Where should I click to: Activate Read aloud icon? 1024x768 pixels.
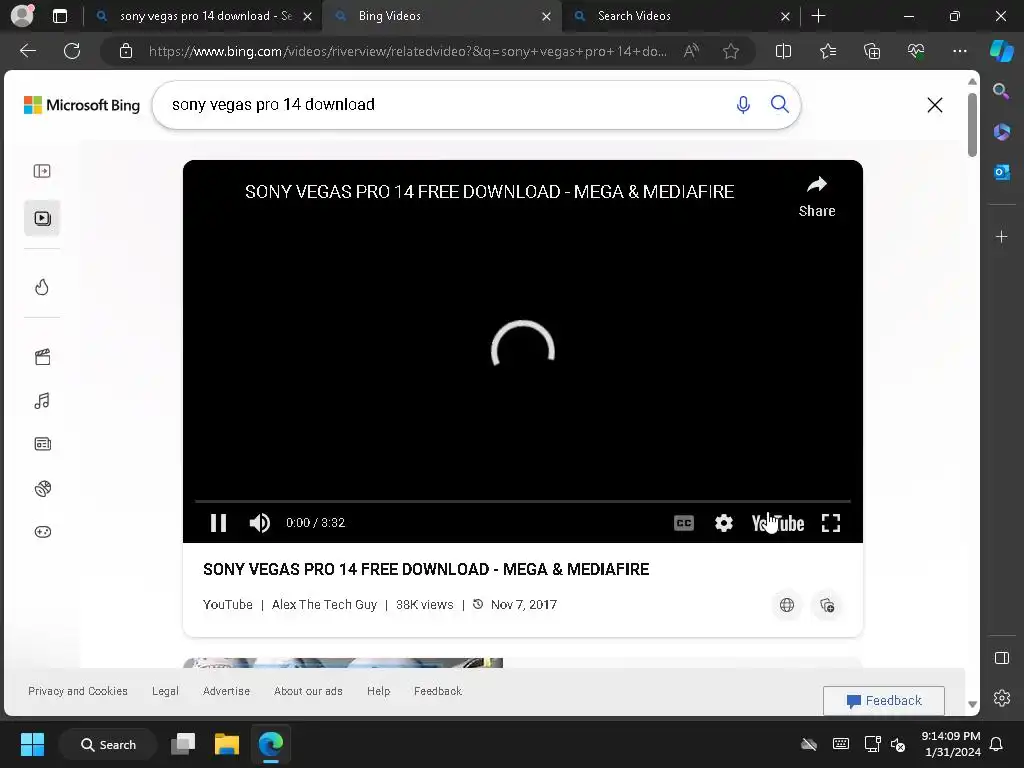pos(691,51)
